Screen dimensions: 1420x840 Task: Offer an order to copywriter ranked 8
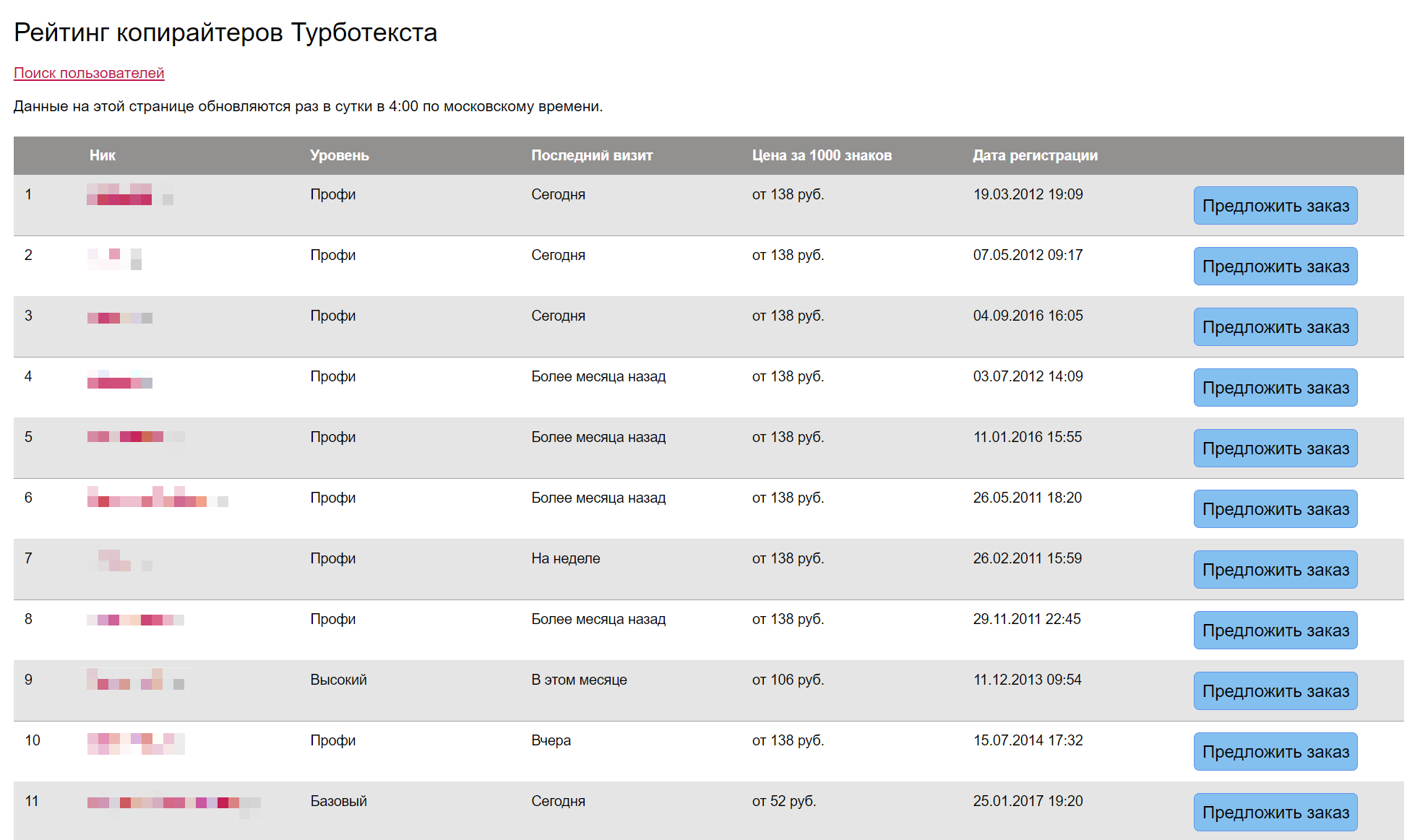coord(1275,631)
